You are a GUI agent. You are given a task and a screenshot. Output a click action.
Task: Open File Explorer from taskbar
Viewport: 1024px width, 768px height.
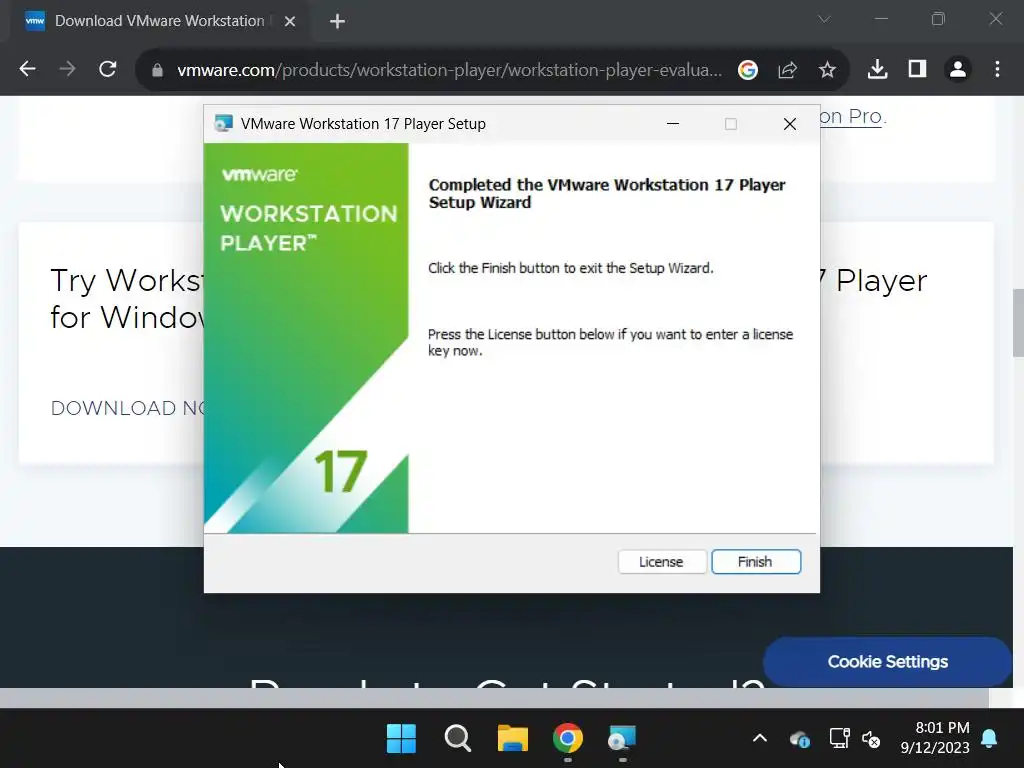pos(513,739)
